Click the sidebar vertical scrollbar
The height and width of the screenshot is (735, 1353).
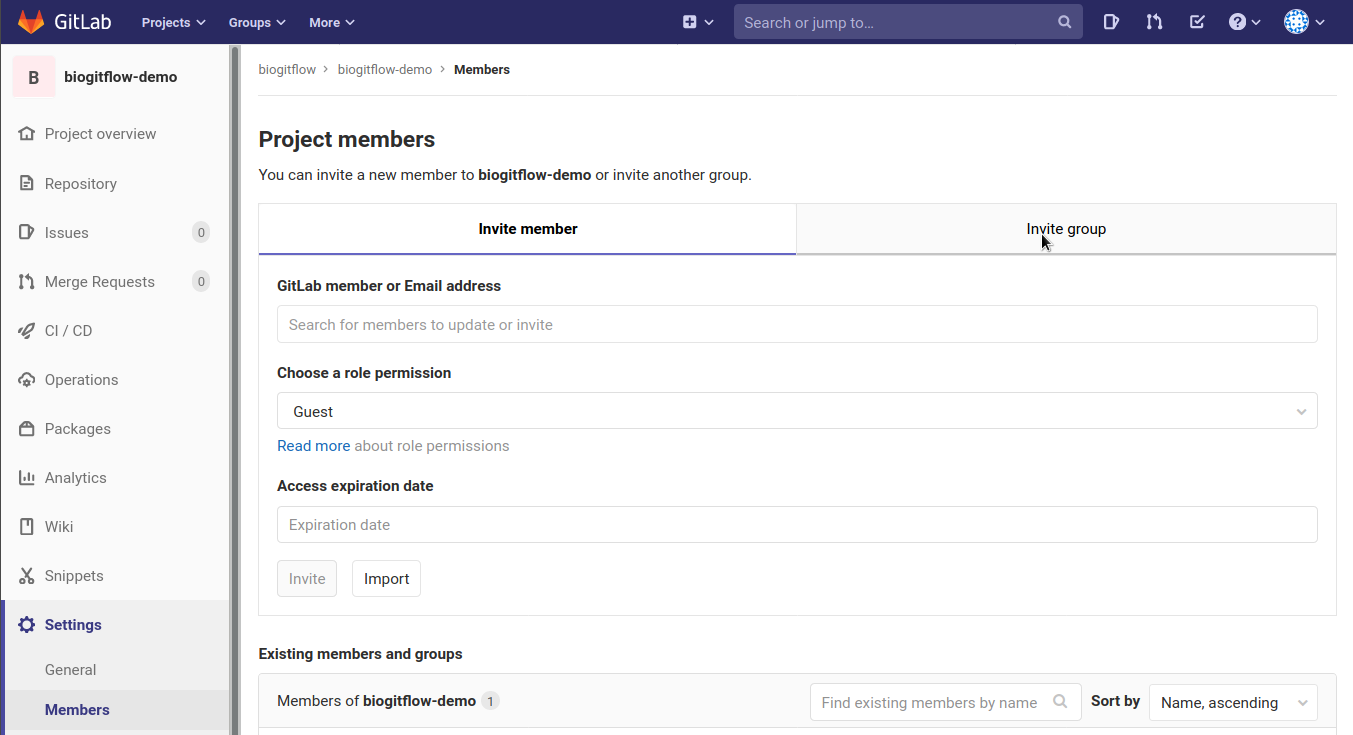(x=235, y=390)
